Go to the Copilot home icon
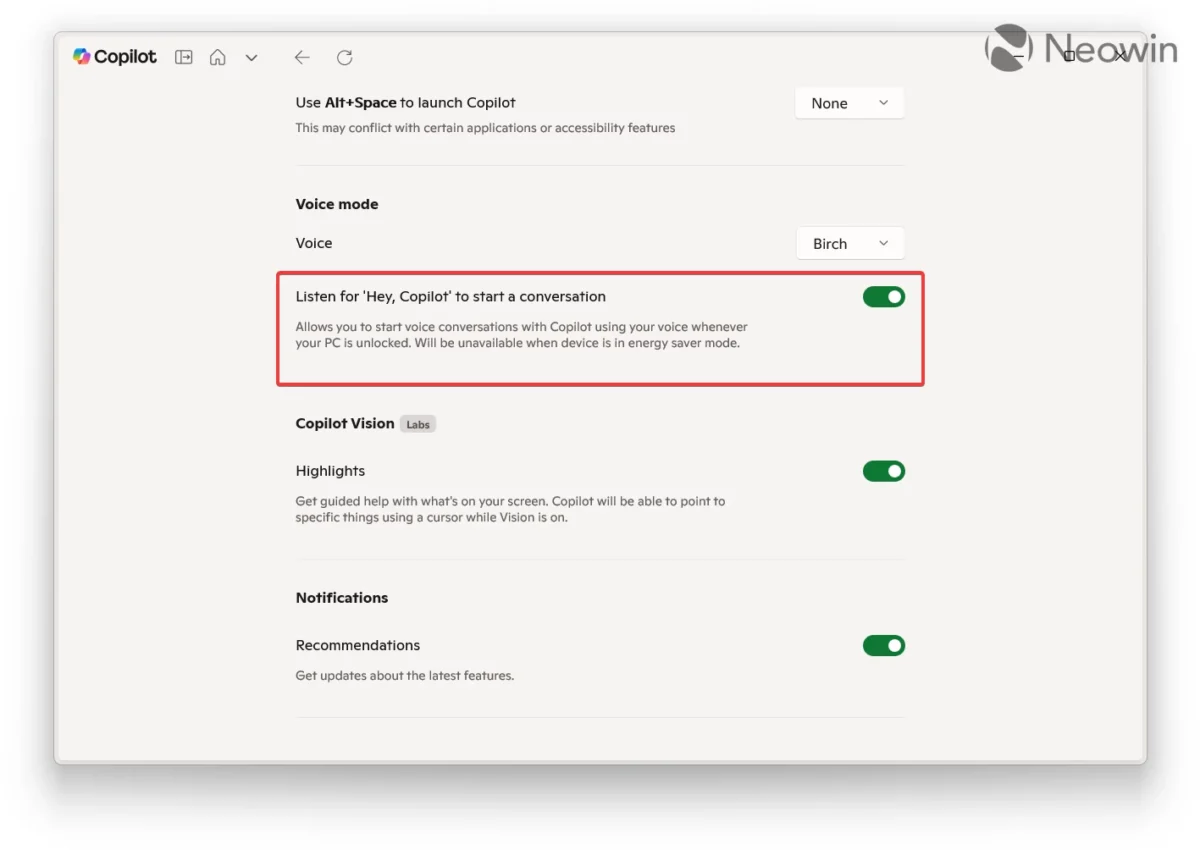 217,57
